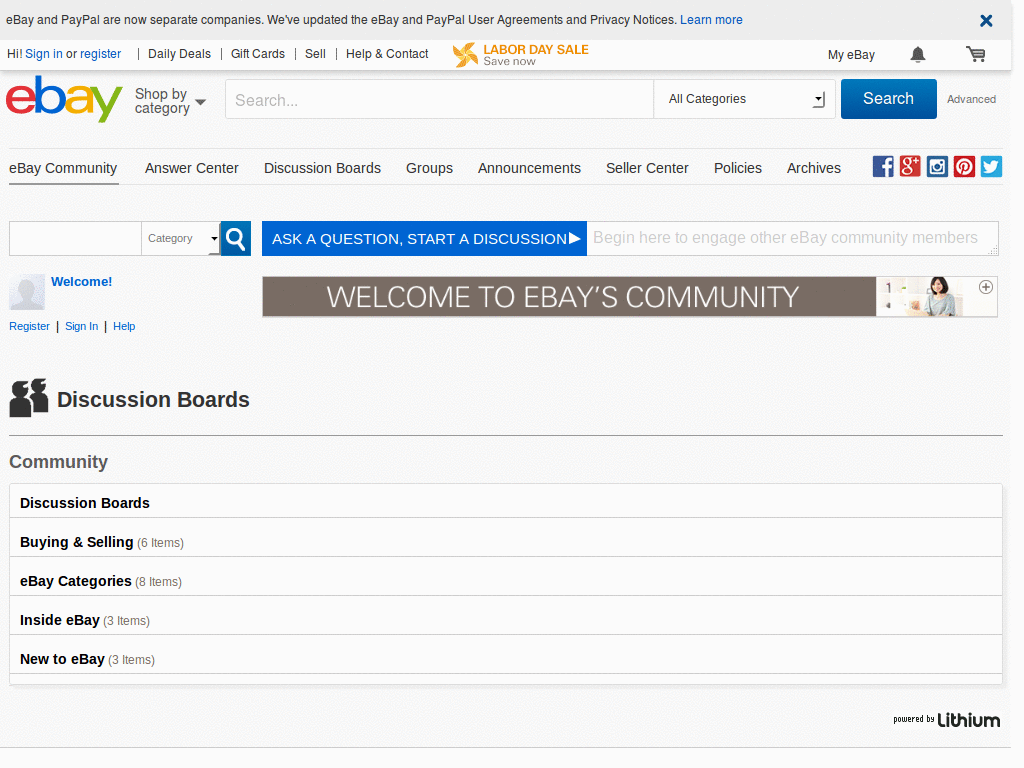This screenshot has height=768, width=1024.
Task: Click the Begin here discussion text field
Action: pyautogui.click(x=792, y=238)
